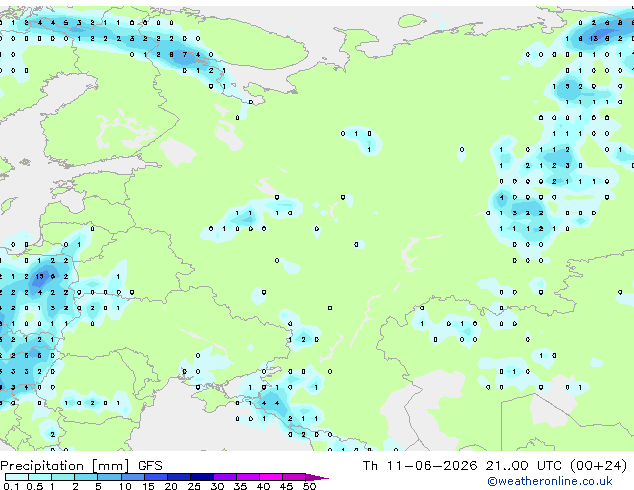Click the Precipitation [mm] GFS title
The width and height of the screenshot is (634, 490).
point(81,466)
